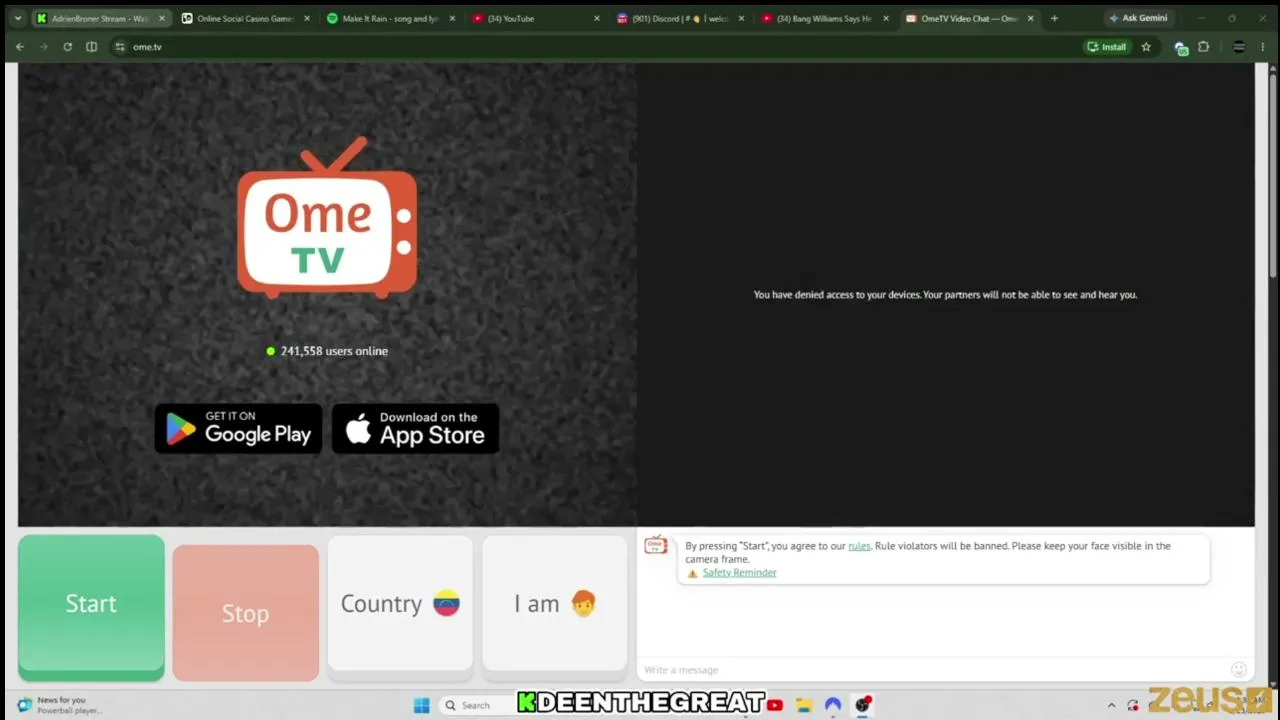Open the browser extensions puzzle icon
The image size is (1280, 720).
coord(1203,47)
